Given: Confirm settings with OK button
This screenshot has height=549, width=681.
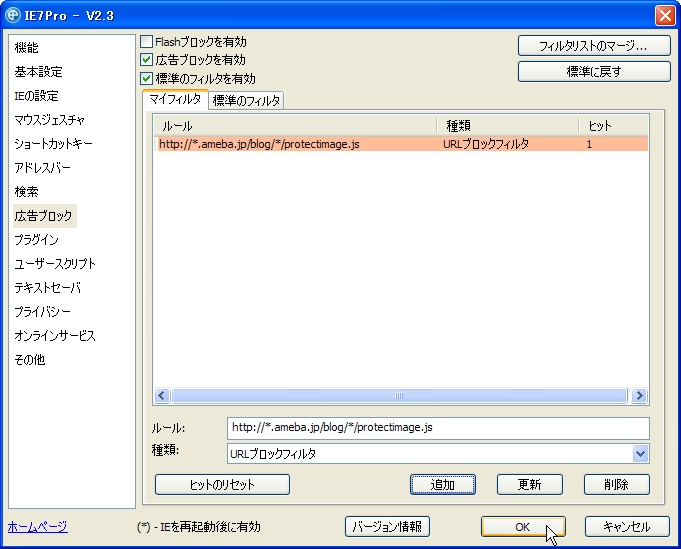Looking at the screenshot, I should coord(522,527).
